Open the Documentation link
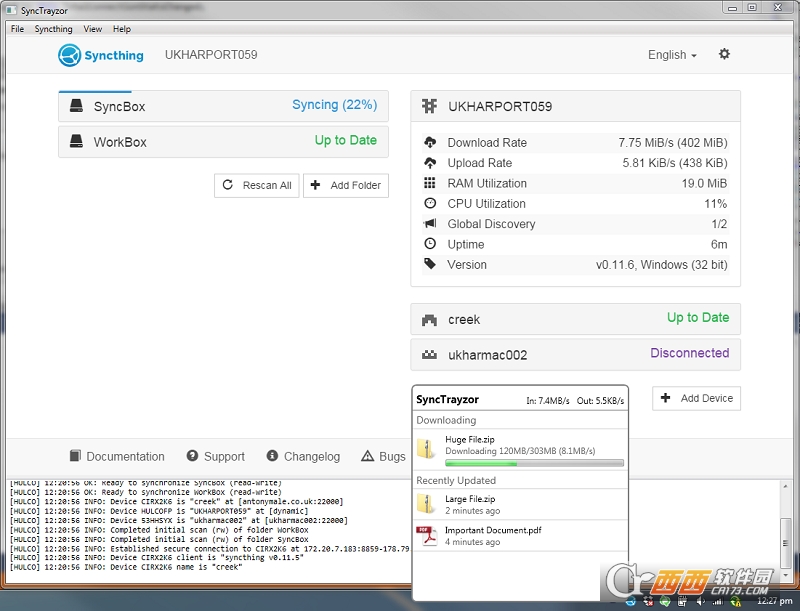Screen dimensions: 800x611 (x=116, y=456)
